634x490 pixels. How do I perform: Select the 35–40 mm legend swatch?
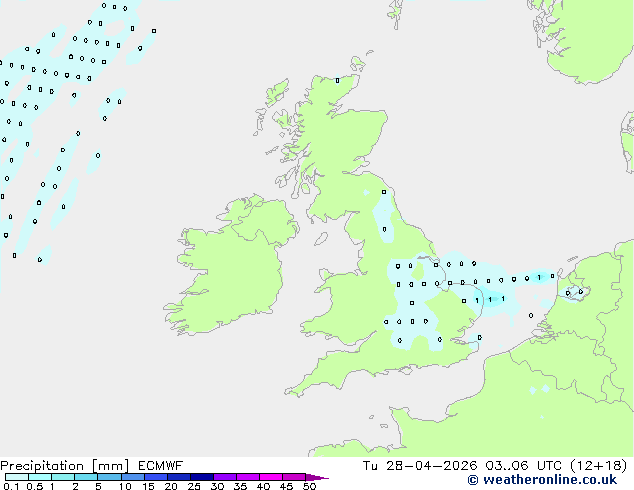[248, 477]
